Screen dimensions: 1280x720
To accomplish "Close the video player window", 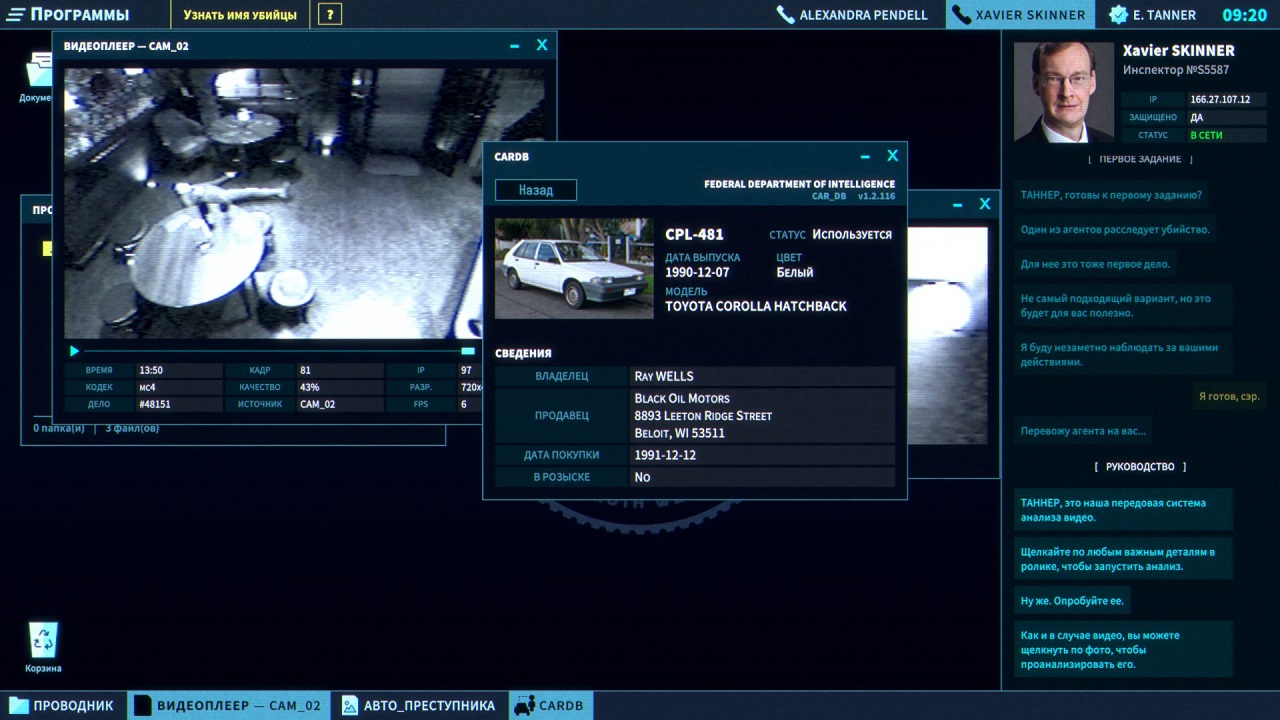I will [542, 45].
